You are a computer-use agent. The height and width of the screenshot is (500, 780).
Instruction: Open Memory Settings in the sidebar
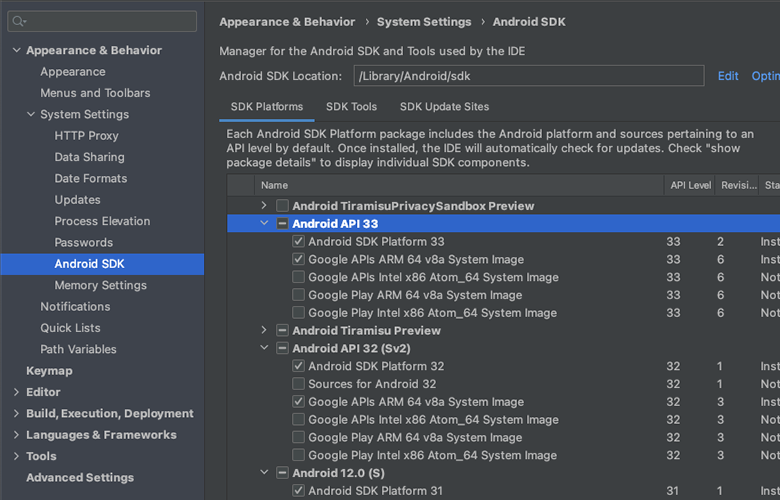(x=100, y=286)
